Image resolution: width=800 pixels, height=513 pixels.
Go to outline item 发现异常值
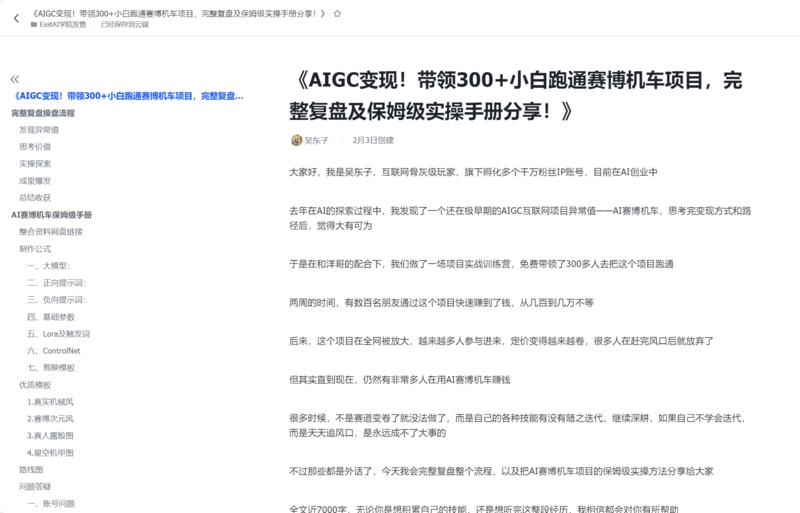pos(39,130)
